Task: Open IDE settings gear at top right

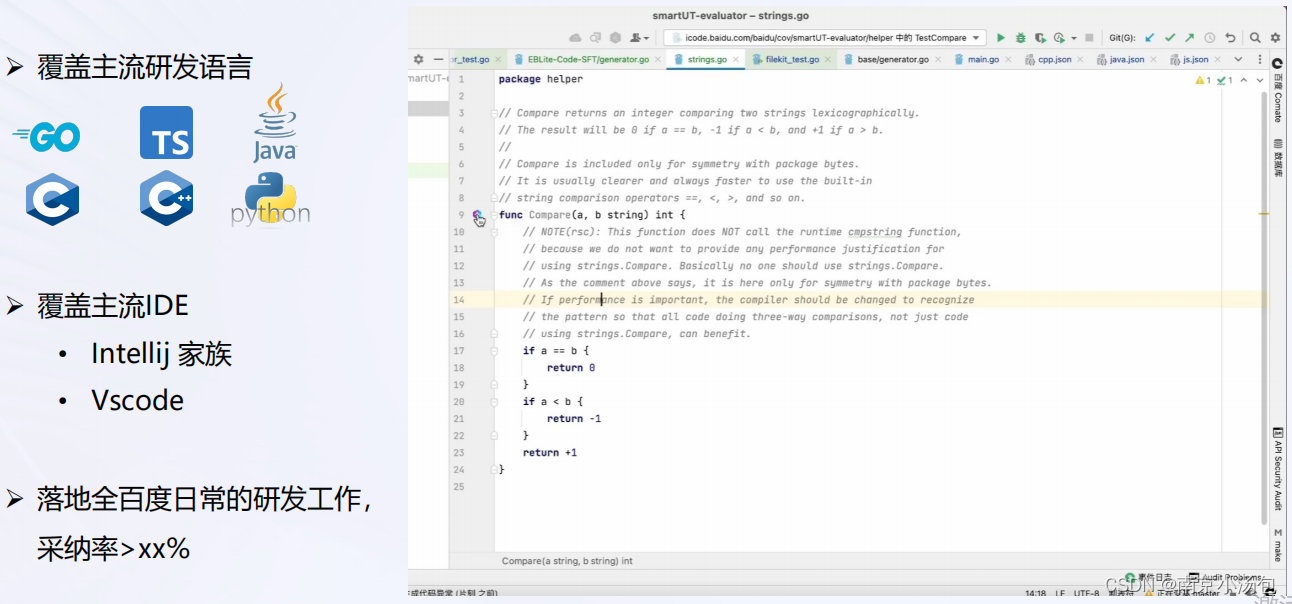Action: [x=1275, y=38]
